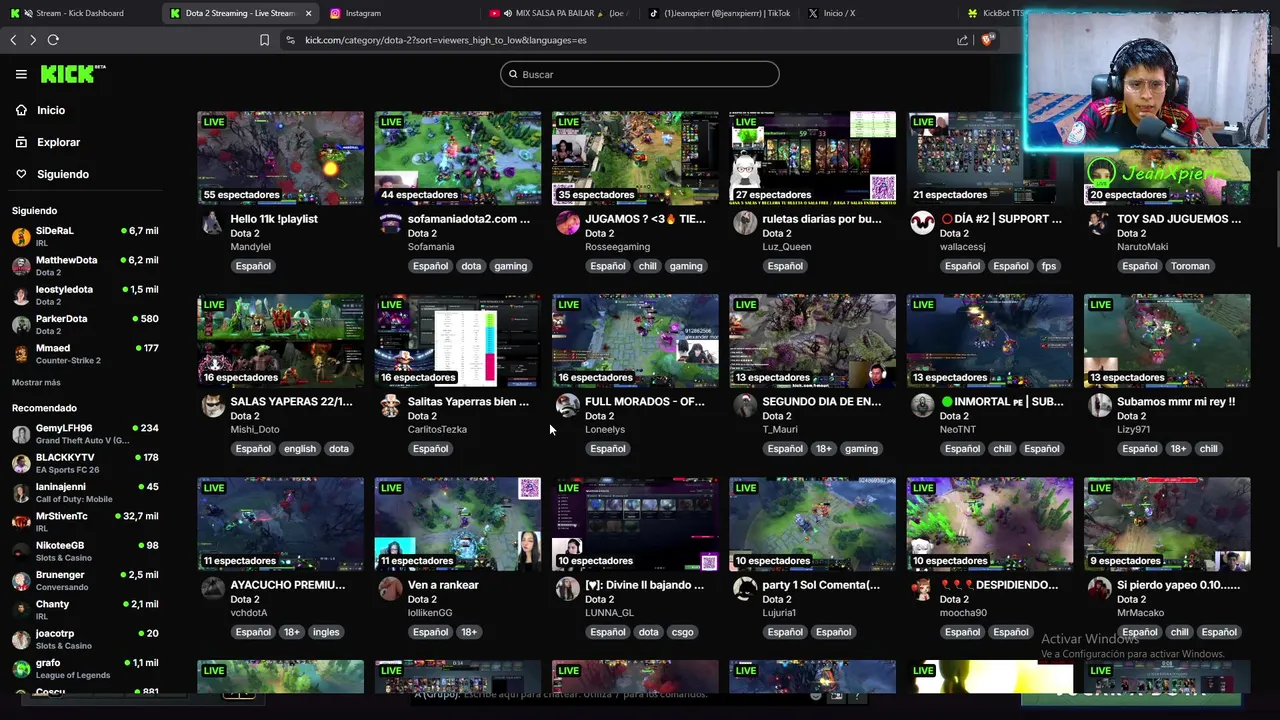Click Luz_Queen avatar icon

(x=745, y=222)
